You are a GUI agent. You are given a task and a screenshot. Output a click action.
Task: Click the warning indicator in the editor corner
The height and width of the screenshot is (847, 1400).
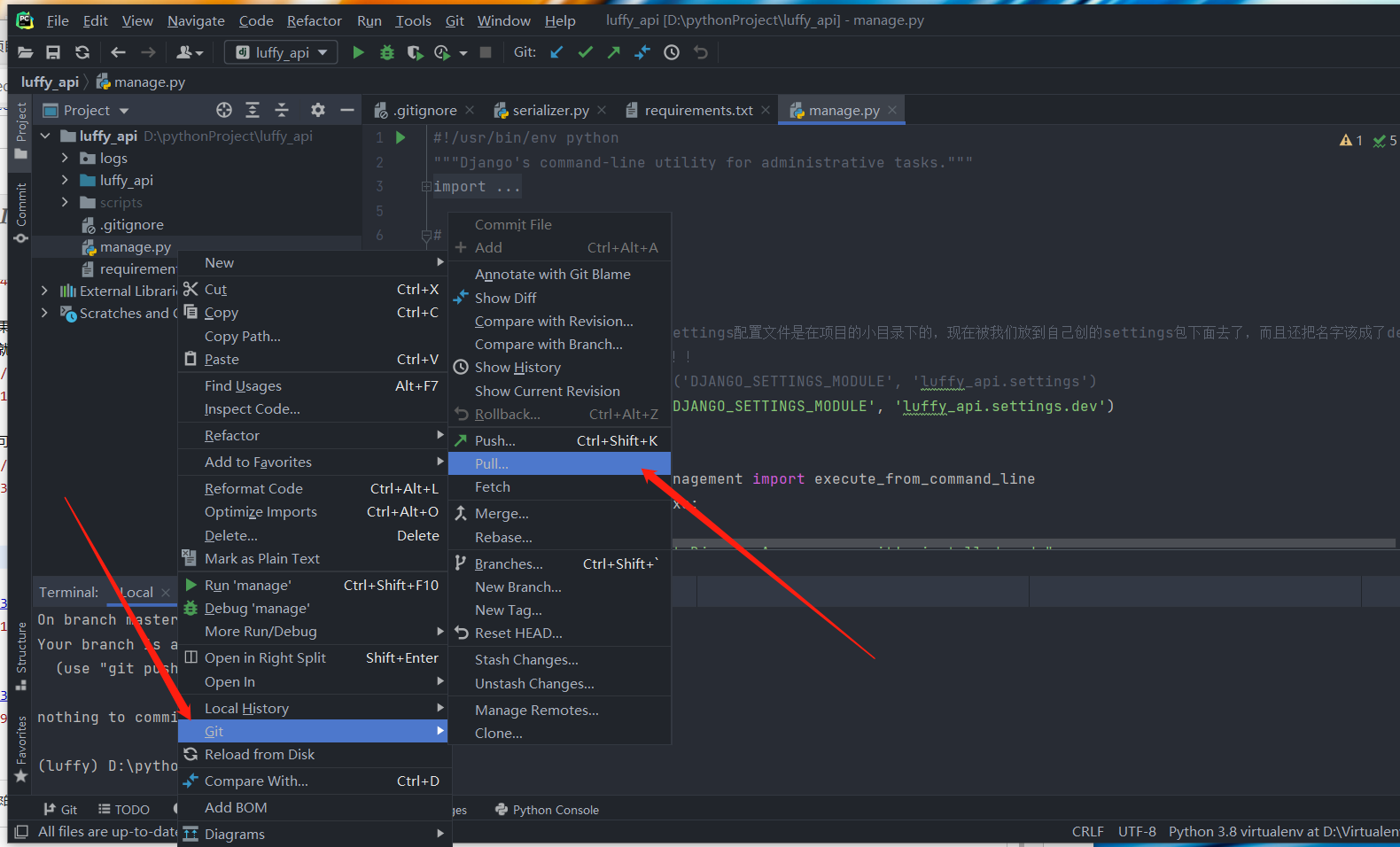pos(1351,140)
